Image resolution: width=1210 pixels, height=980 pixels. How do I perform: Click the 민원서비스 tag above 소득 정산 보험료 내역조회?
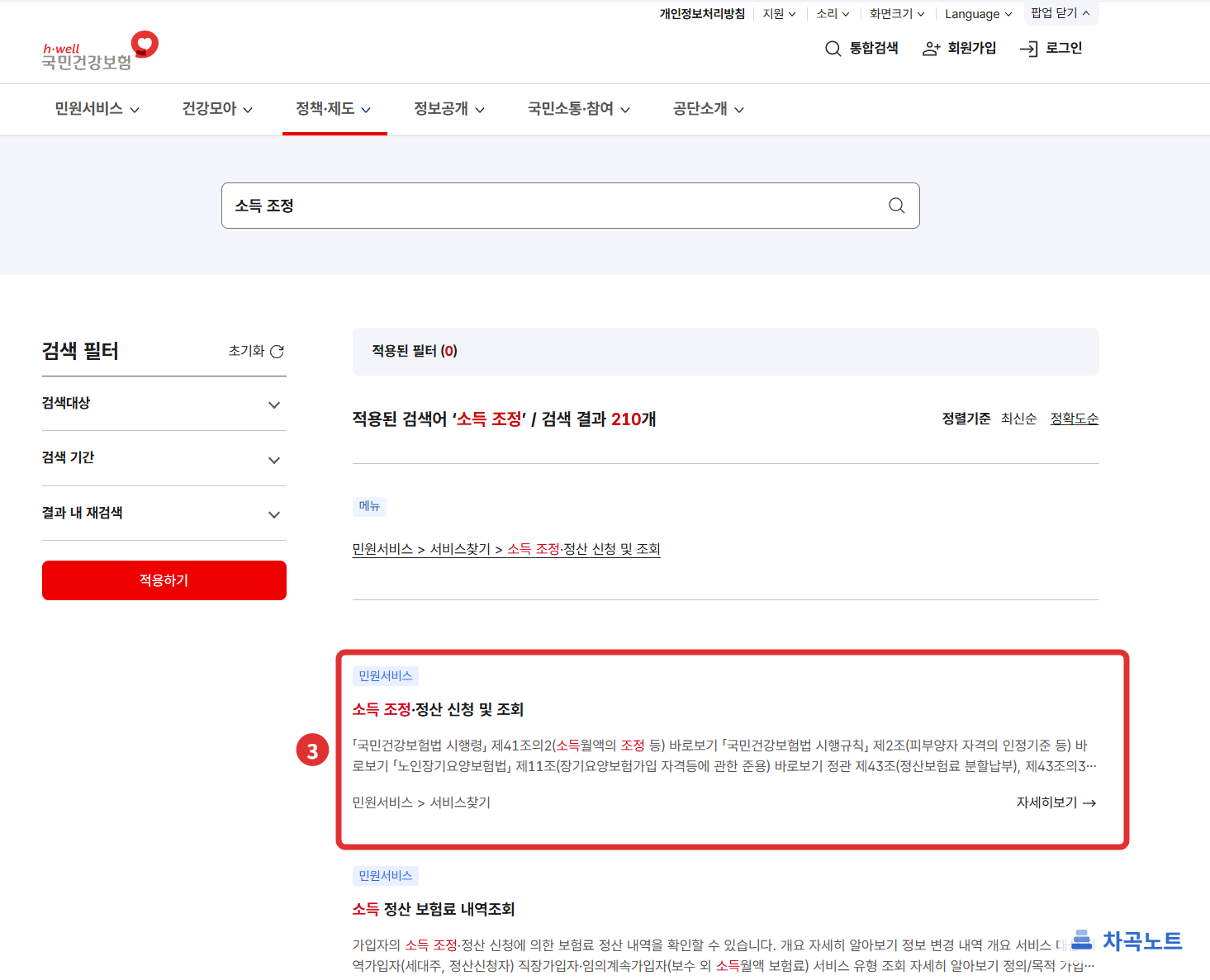(386, 876)
